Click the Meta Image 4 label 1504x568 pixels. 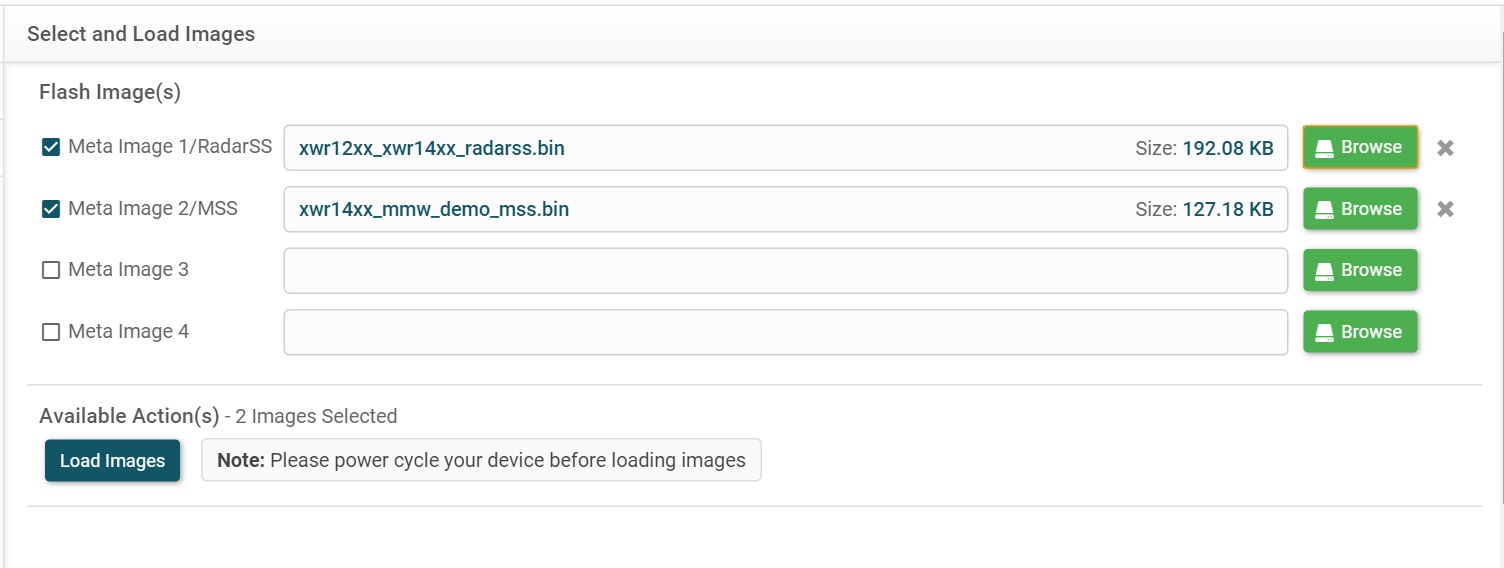pos(128,332)
